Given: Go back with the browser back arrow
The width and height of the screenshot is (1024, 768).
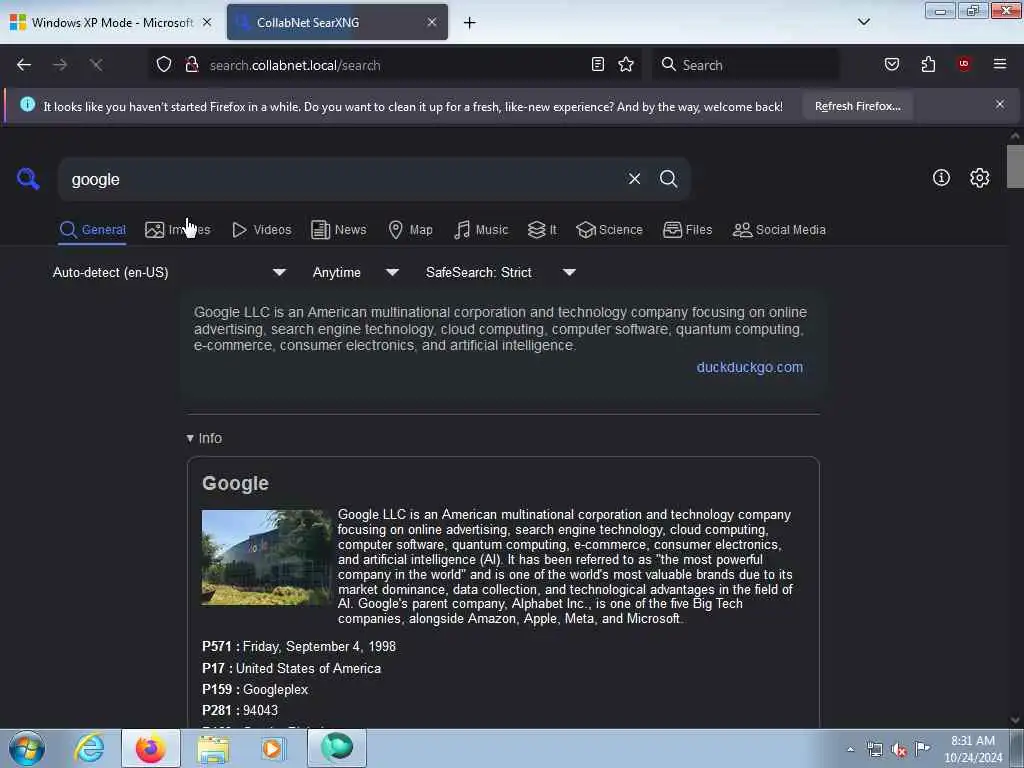Looking at the screenshot, I should point(24,65).
